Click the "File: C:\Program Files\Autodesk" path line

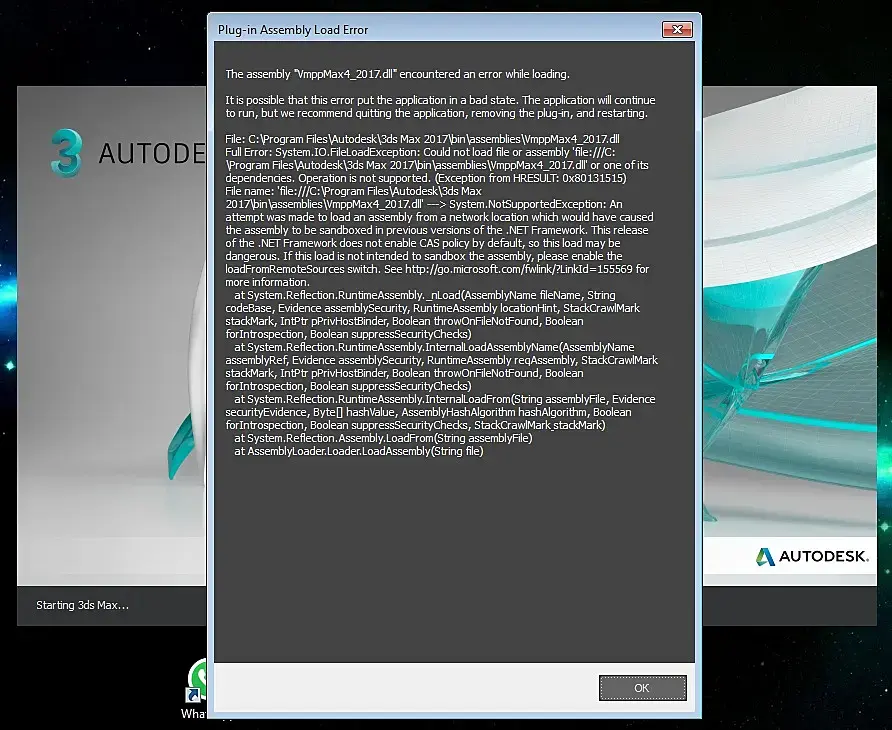422,139
